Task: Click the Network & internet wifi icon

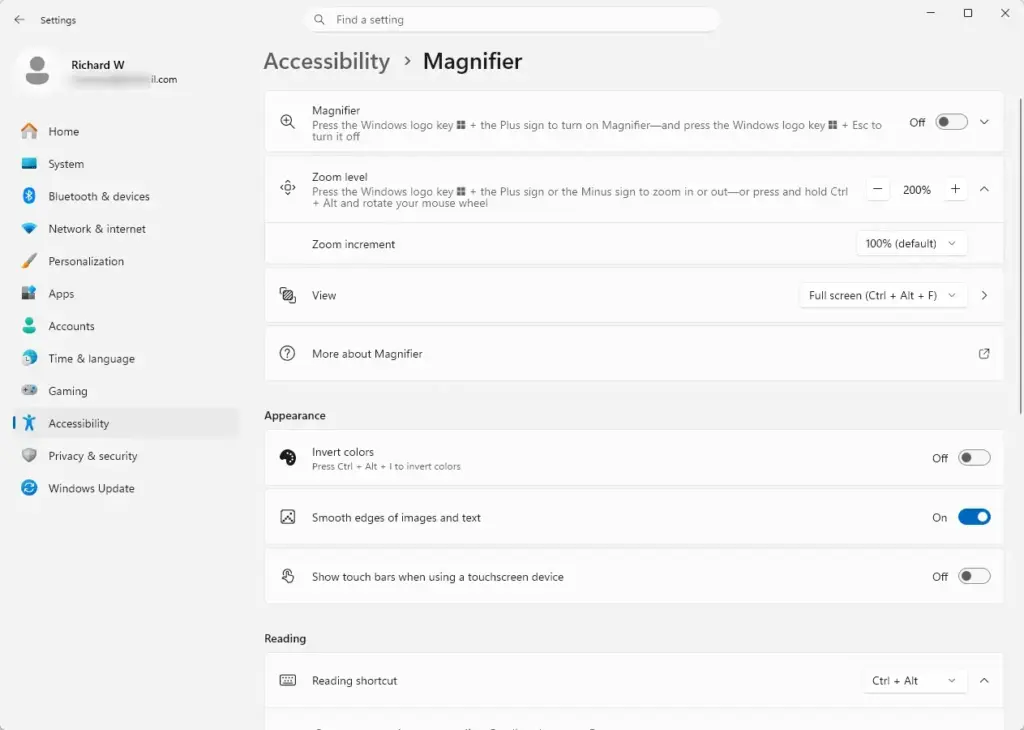Action: pyautogui.click(x=29, y=229)
